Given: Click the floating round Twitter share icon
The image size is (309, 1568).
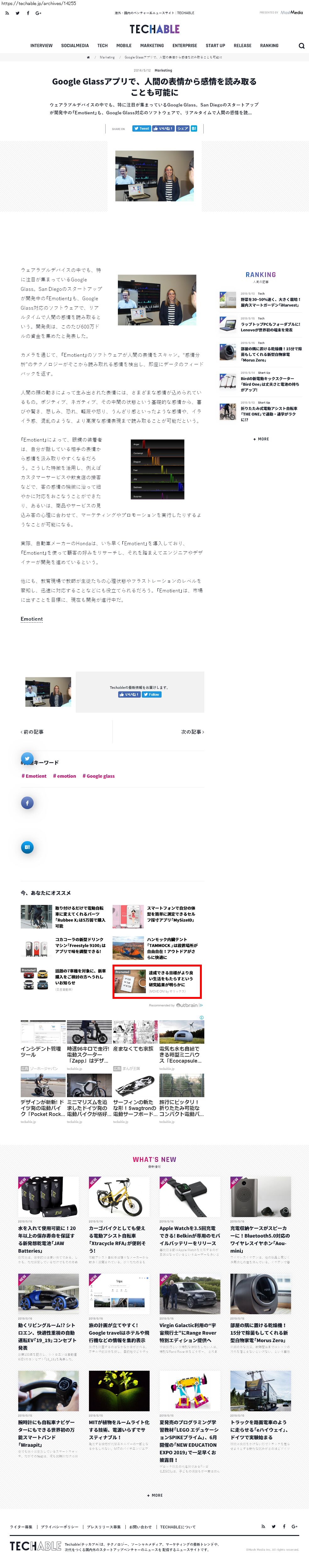Looking at the screenshot, I should [27, 759].
